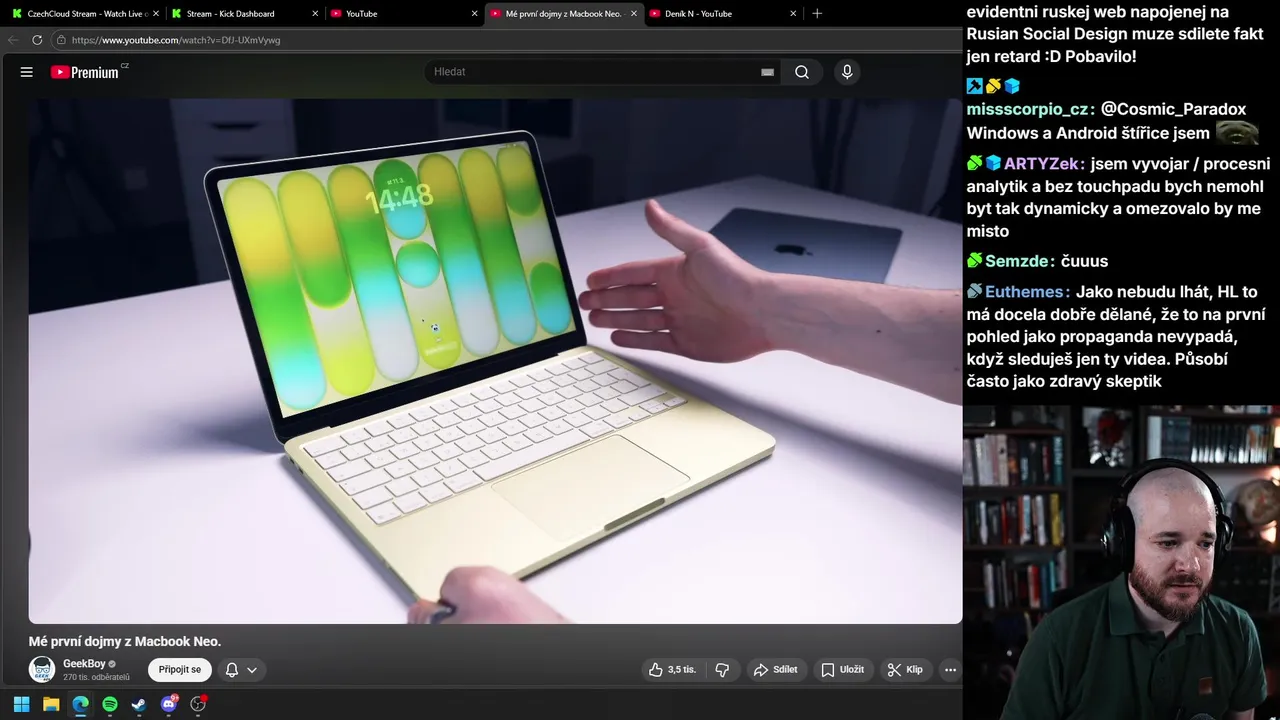Open more actions three-dot menu

click(950, 670)
